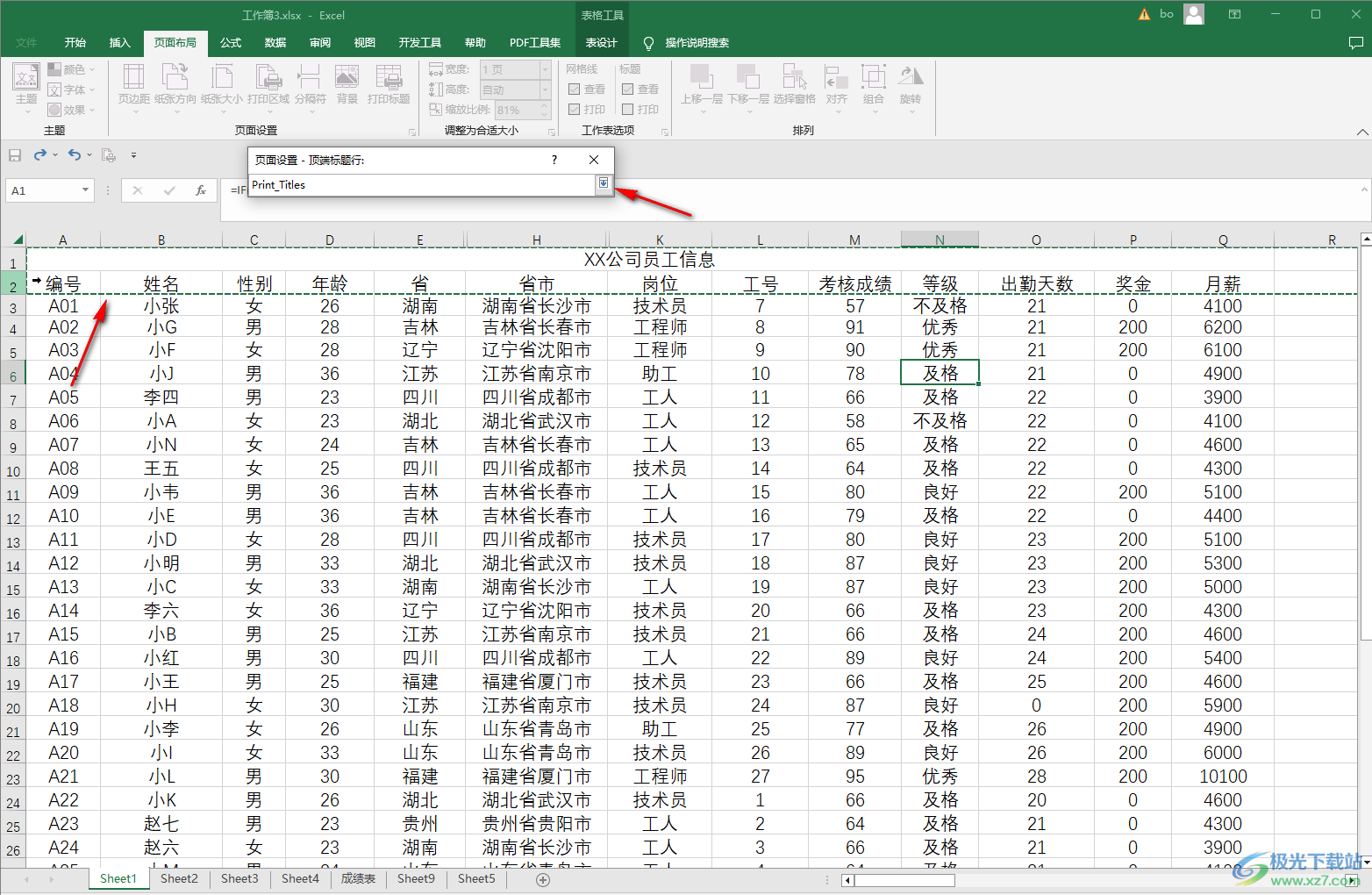Screen dimensions: 1372x895
Task: Toggle 标题 打印 headings print checkbox
Action: tap(627, 110)
